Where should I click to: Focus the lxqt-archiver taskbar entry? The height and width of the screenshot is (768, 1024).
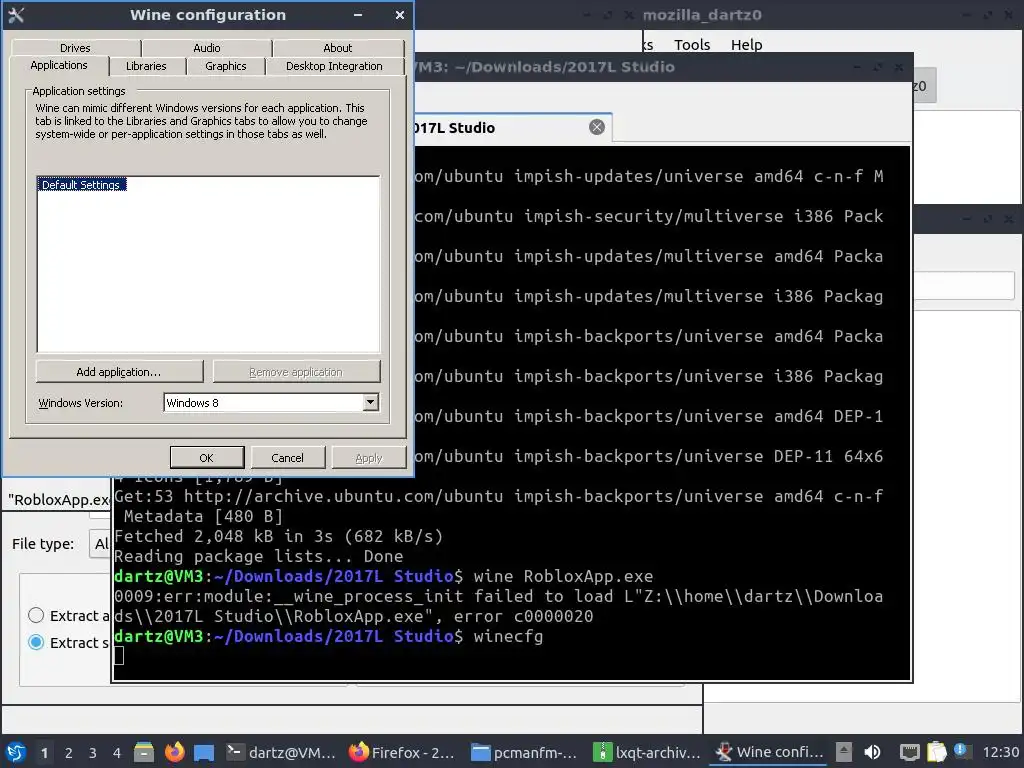[647, 752]
